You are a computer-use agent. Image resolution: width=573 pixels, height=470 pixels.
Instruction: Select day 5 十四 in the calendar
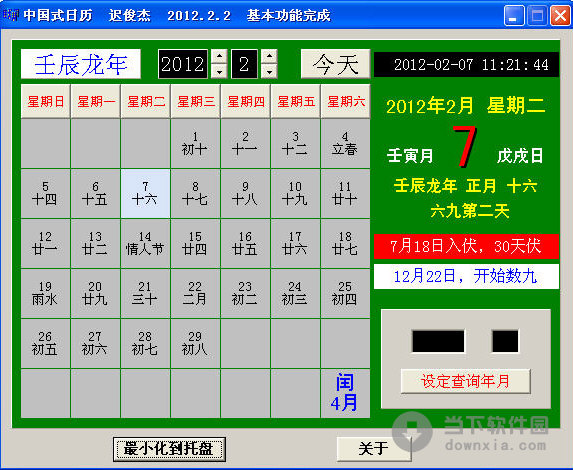pyautogui.click(x=45, y=194)
